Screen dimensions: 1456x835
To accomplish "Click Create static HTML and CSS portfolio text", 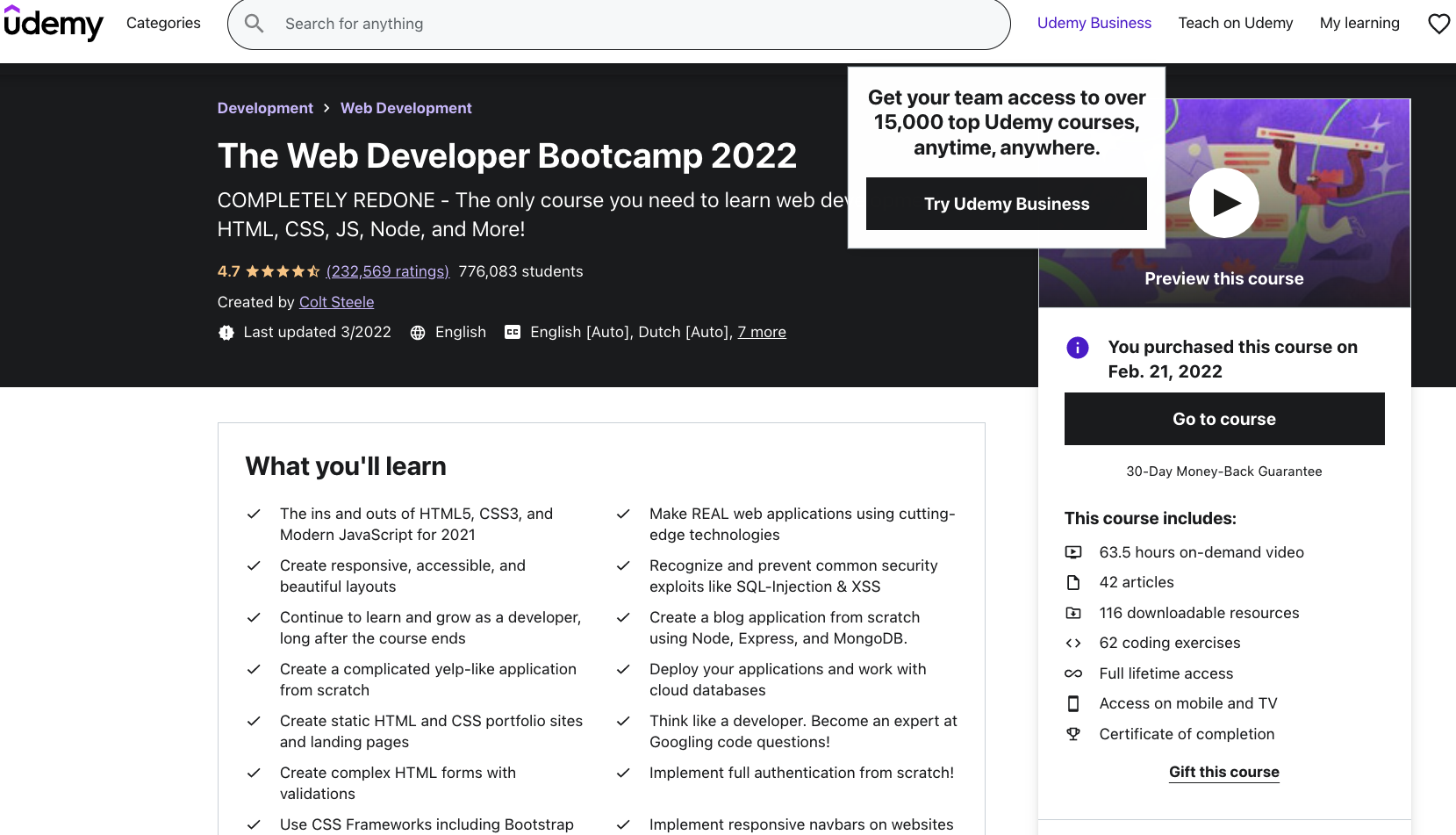I will 431,731.
